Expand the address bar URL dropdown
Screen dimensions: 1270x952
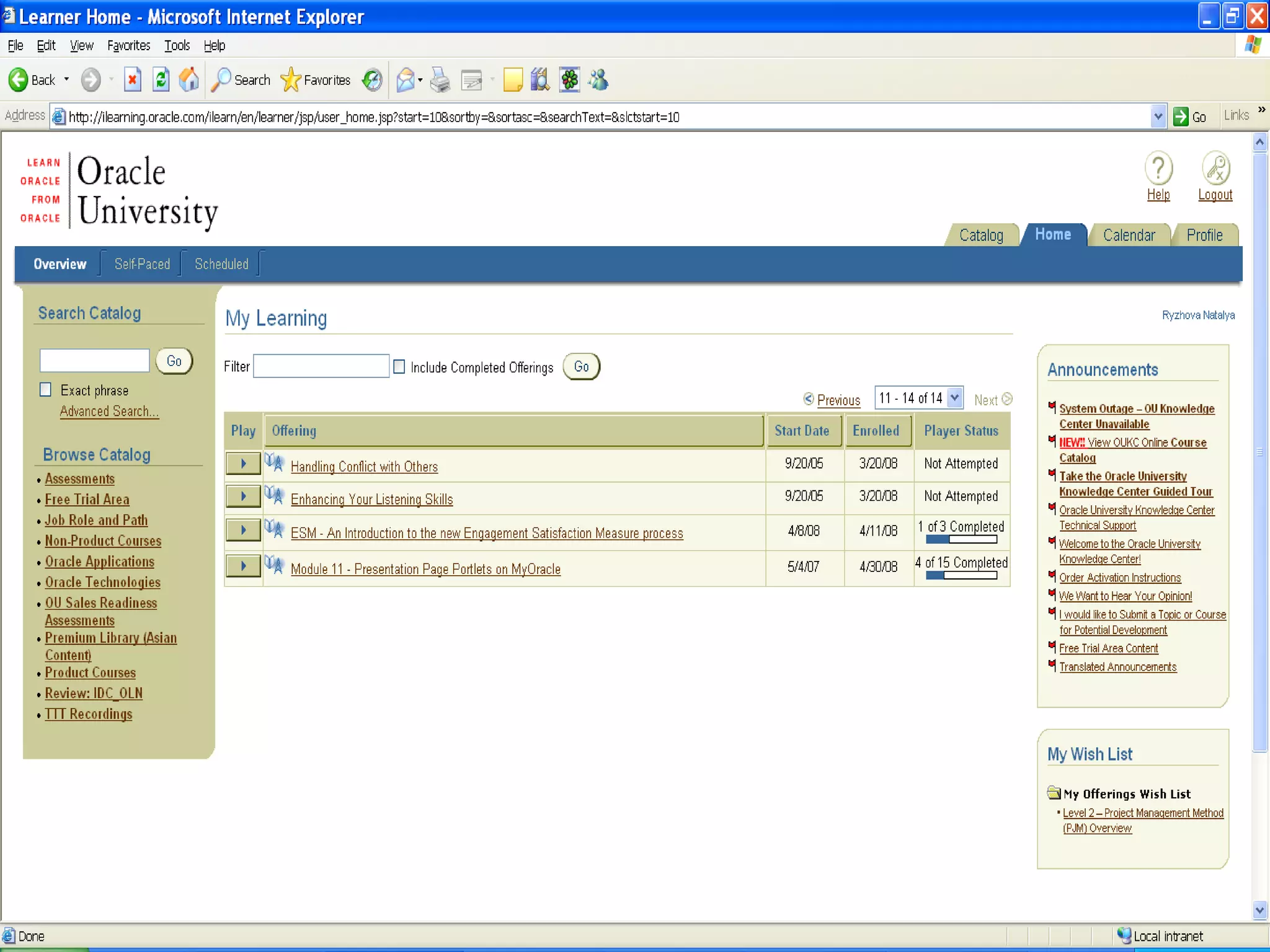point(1157,117)
